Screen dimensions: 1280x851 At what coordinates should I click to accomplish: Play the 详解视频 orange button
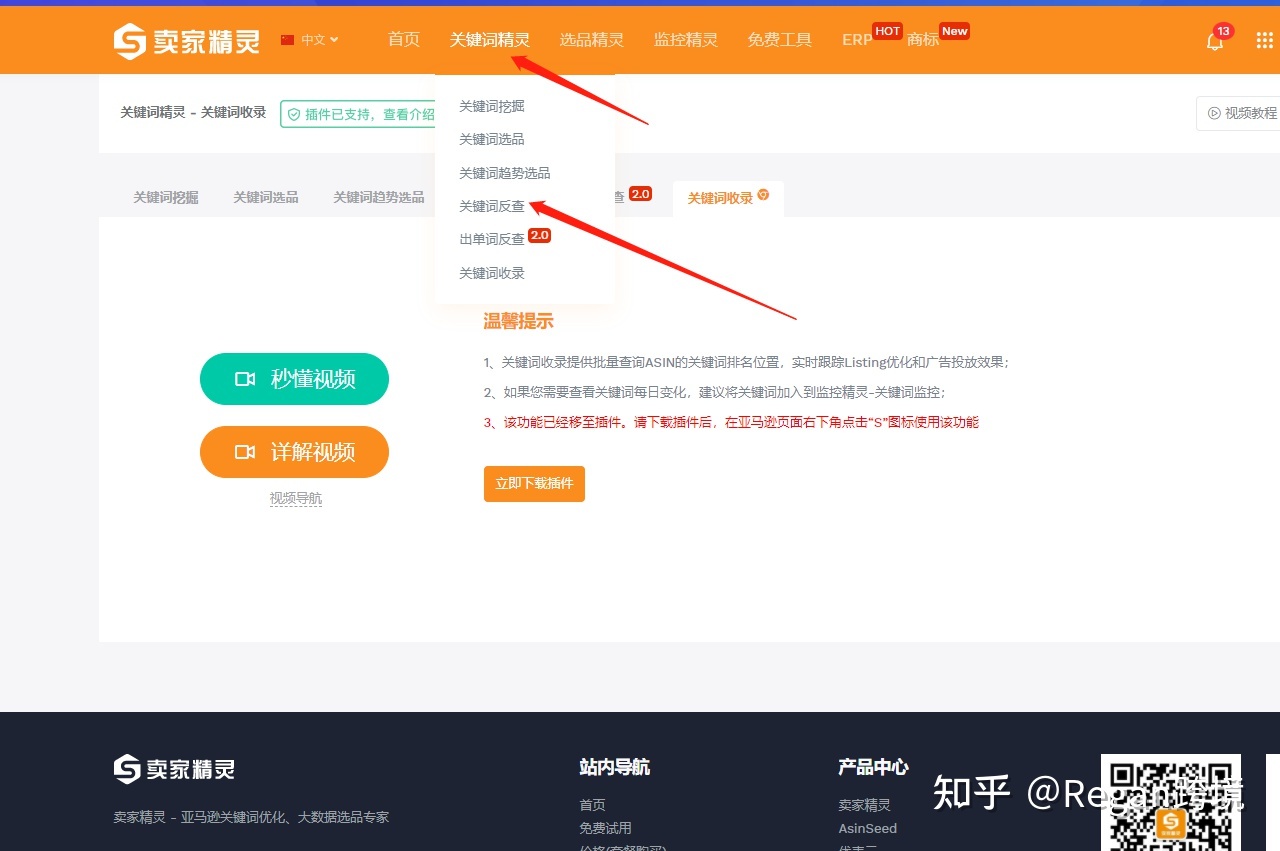click(294, 452)
